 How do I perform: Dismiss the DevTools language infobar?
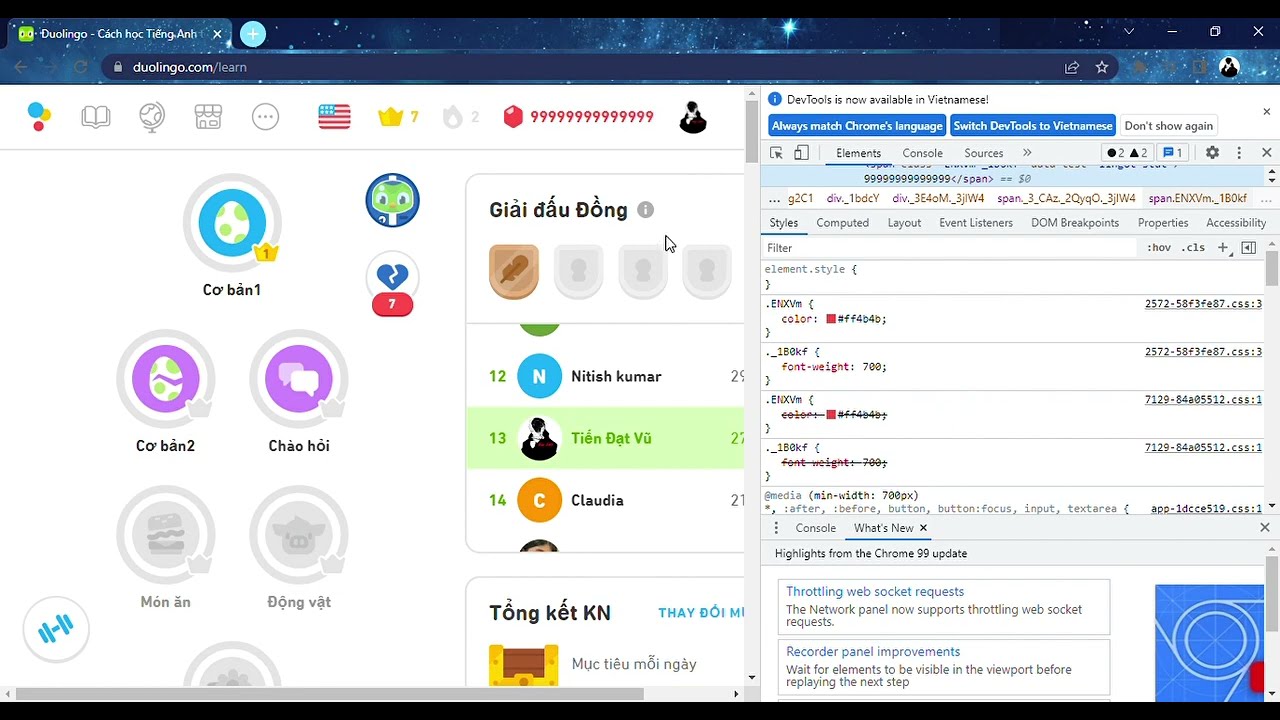1266,111
